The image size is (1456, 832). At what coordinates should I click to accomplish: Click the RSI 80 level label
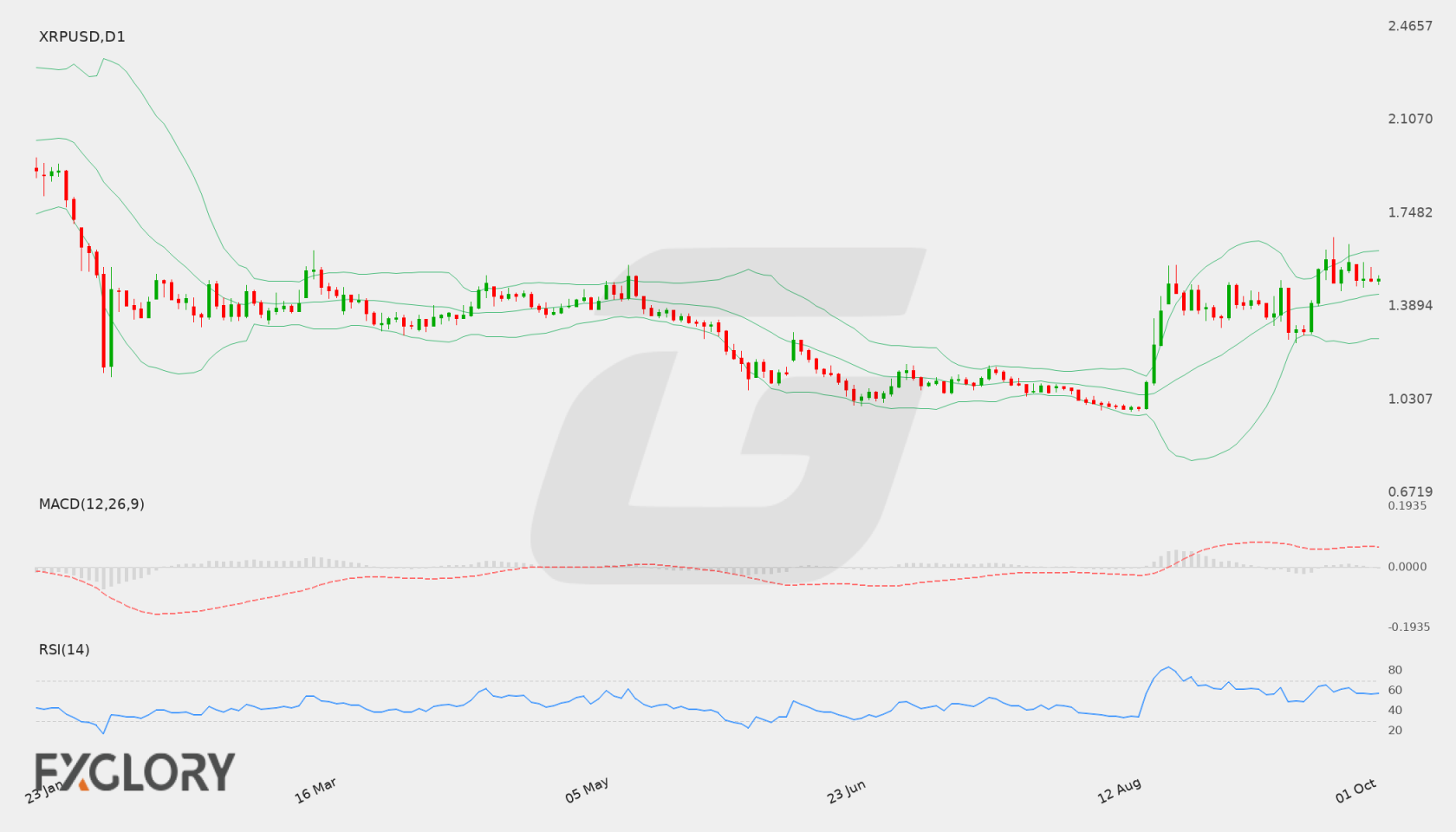pos(1395,670)
